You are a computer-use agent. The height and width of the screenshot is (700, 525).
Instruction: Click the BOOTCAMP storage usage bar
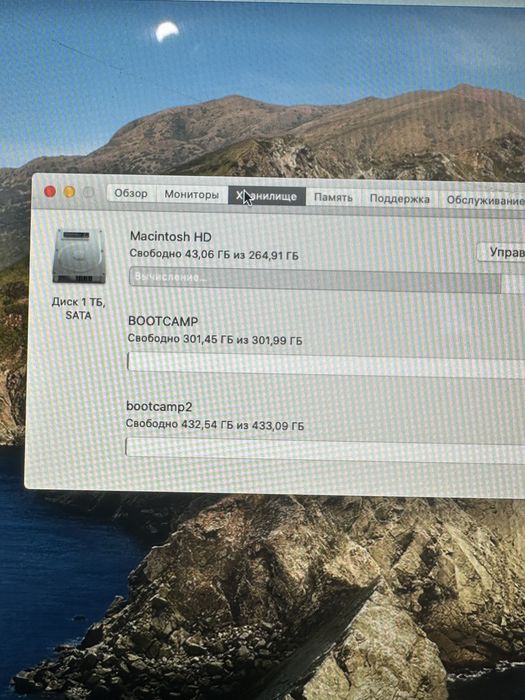point(326,363)
